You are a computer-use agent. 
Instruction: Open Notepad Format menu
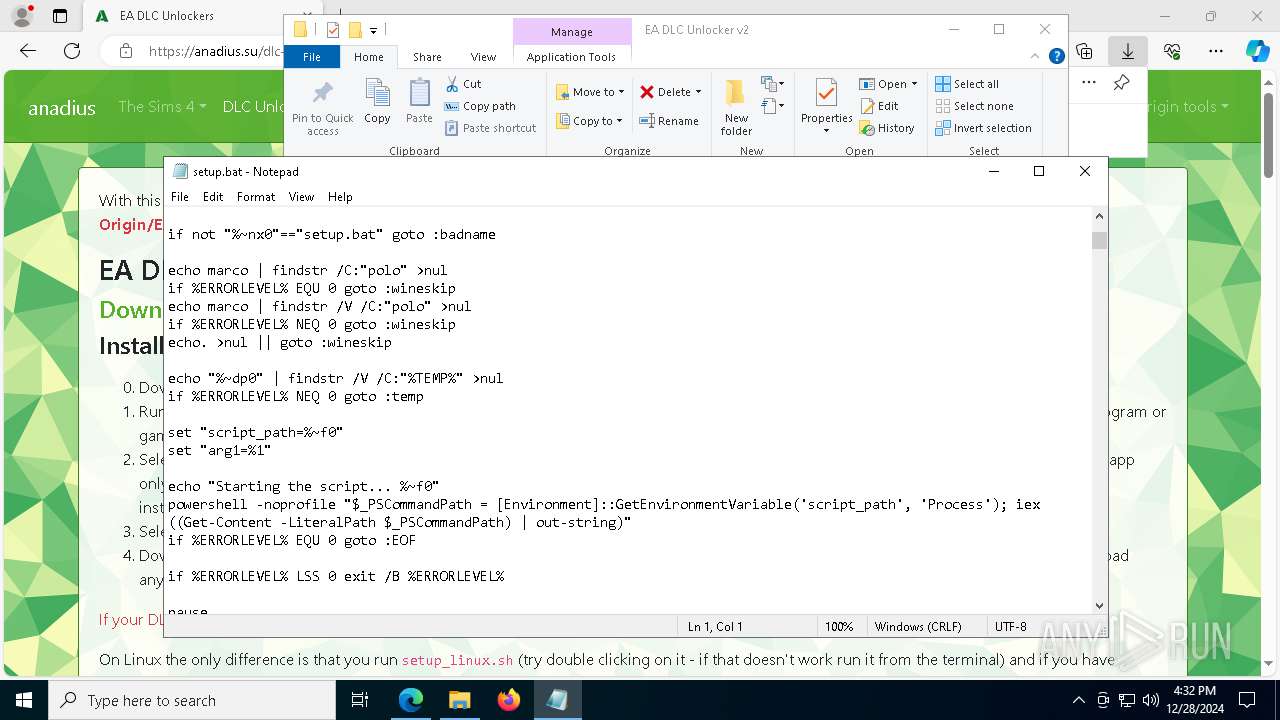point(256,197)
